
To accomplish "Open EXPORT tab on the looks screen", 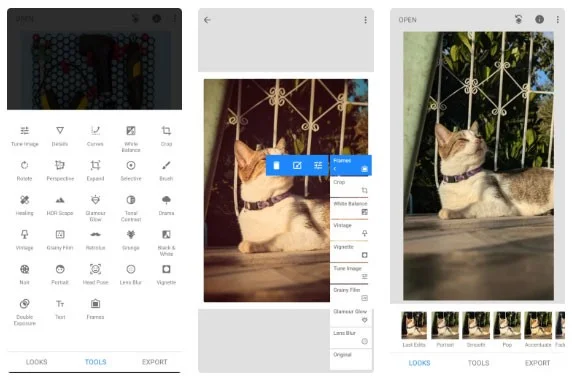I will (x=537, y=363).
